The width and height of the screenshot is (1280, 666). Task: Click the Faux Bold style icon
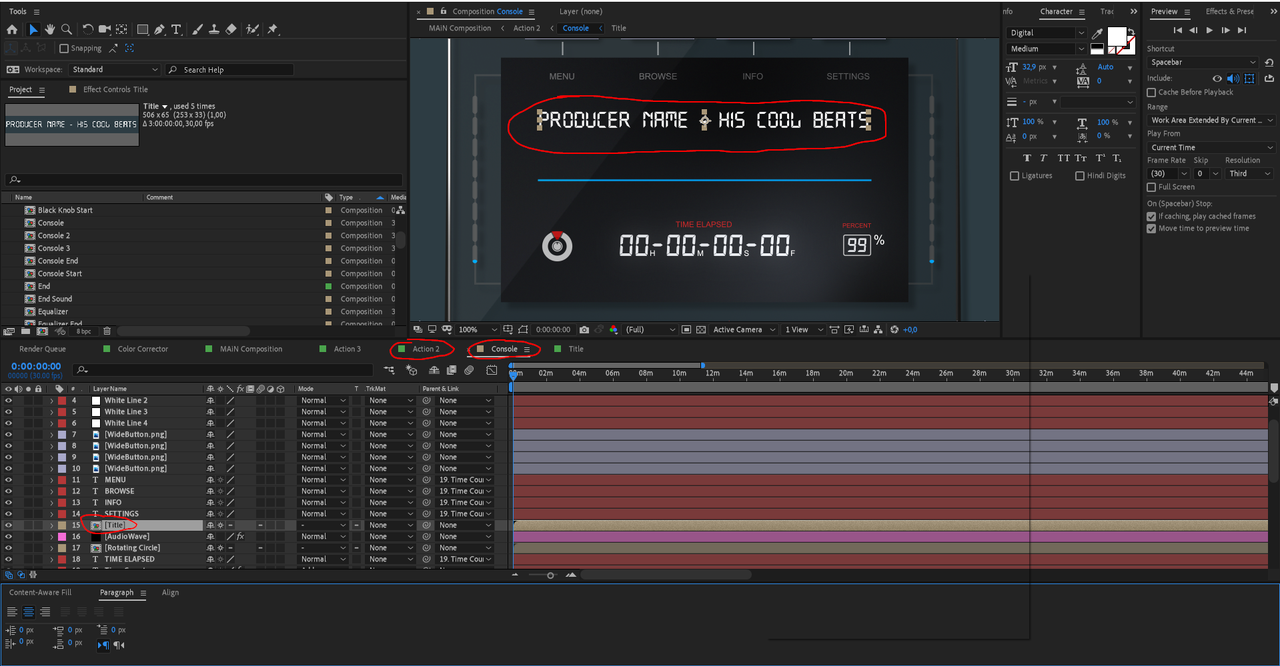click(x=1027, y=158)
